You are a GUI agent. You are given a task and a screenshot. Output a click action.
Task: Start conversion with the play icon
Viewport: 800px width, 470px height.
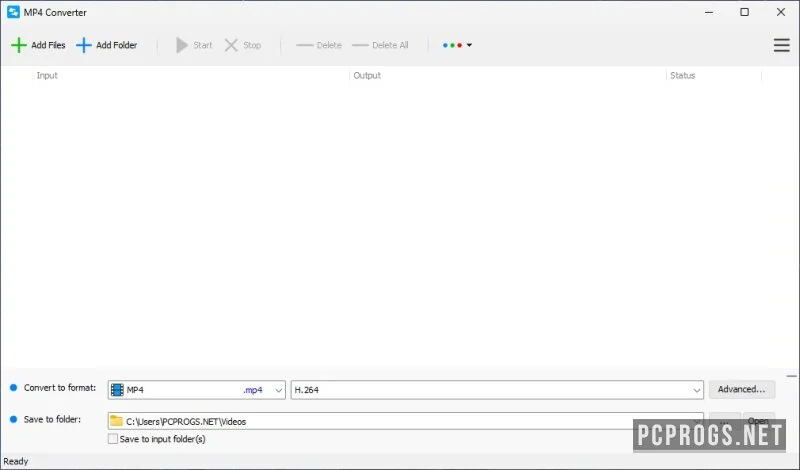pyautogui.click(x=182, y=45)
